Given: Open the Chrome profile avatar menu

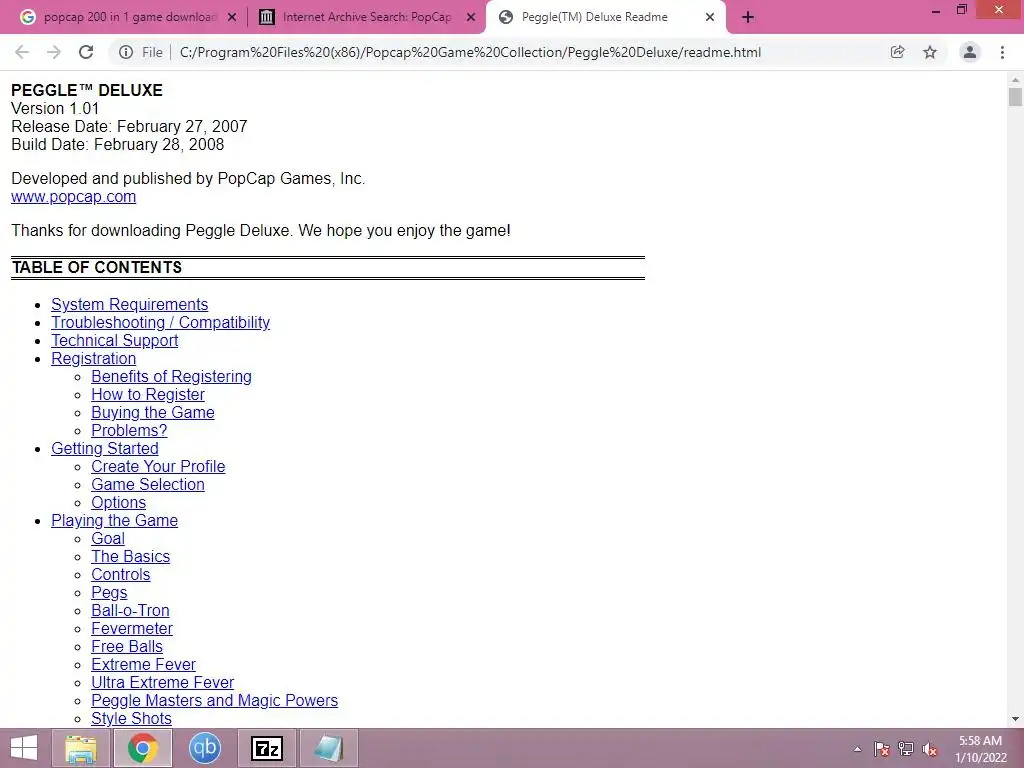Looking at the screenshot, I should [970, 52].
